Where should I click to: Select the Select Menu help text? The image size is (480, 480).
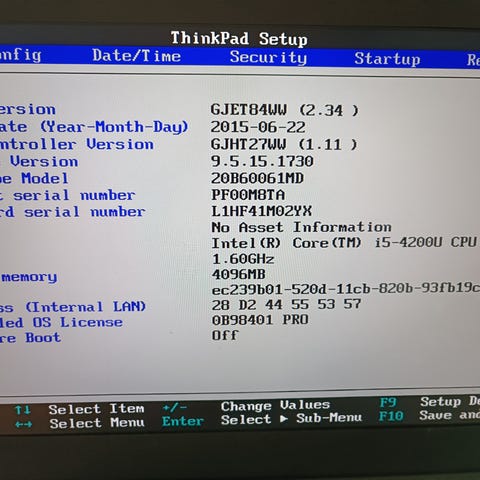click(x=97, y=423)
